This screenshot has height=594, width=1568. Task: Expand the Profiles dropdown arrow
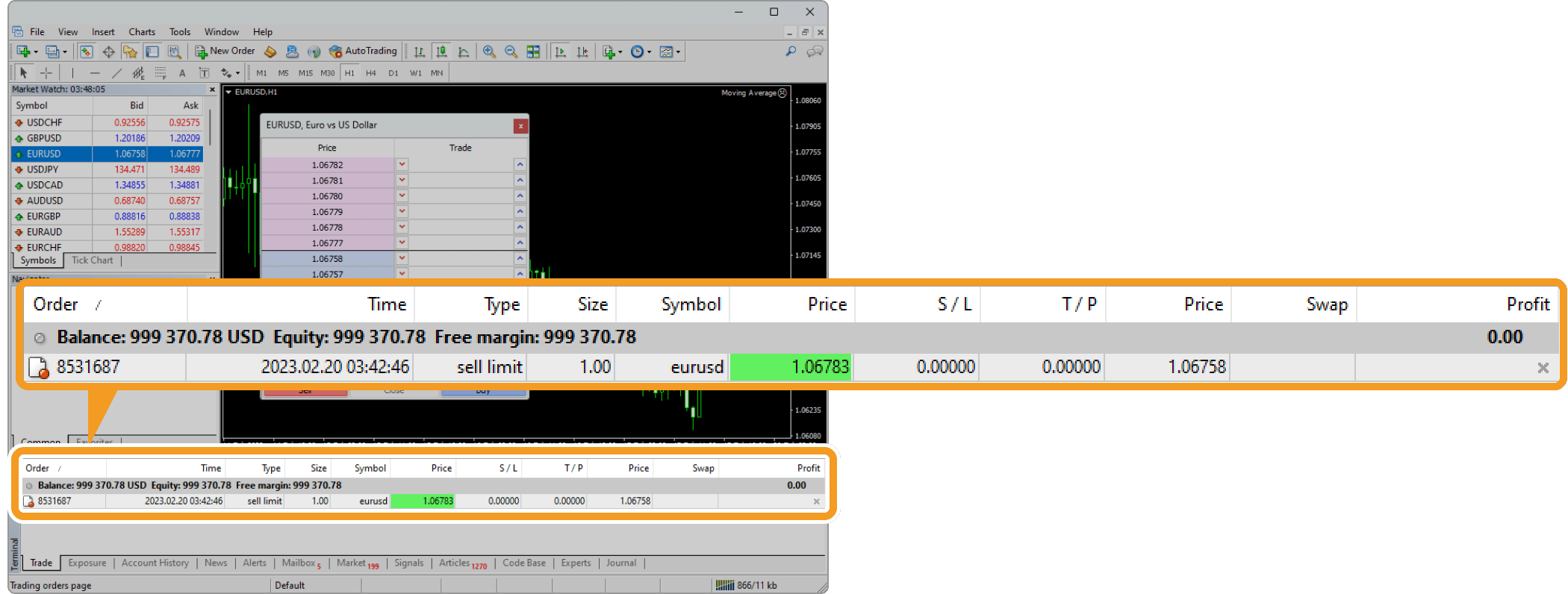[x=65, y=52]
